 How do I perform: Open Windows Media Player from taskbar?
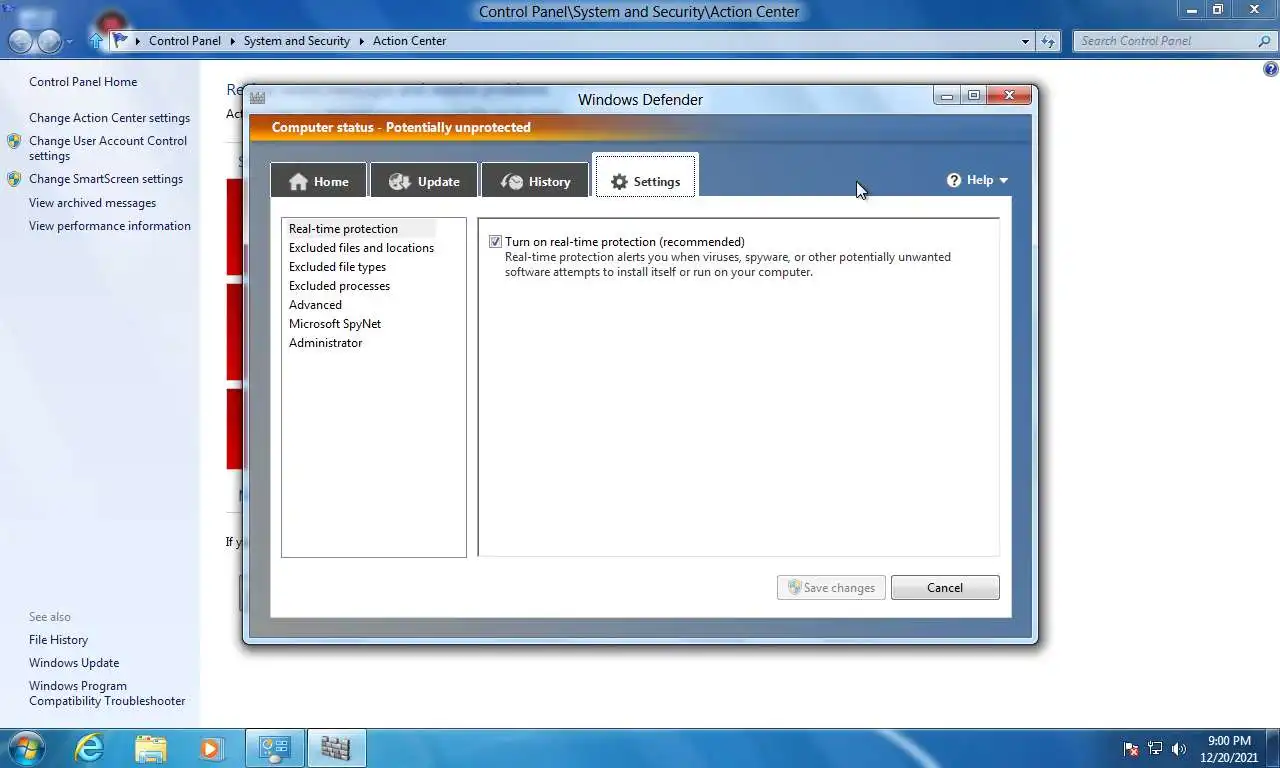(x=210, y=748)
